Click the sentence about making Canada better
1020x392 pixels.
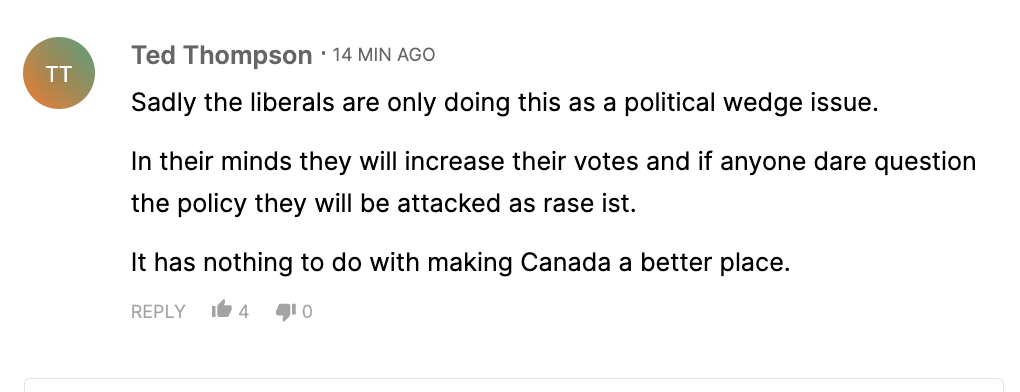coord(461,263)
